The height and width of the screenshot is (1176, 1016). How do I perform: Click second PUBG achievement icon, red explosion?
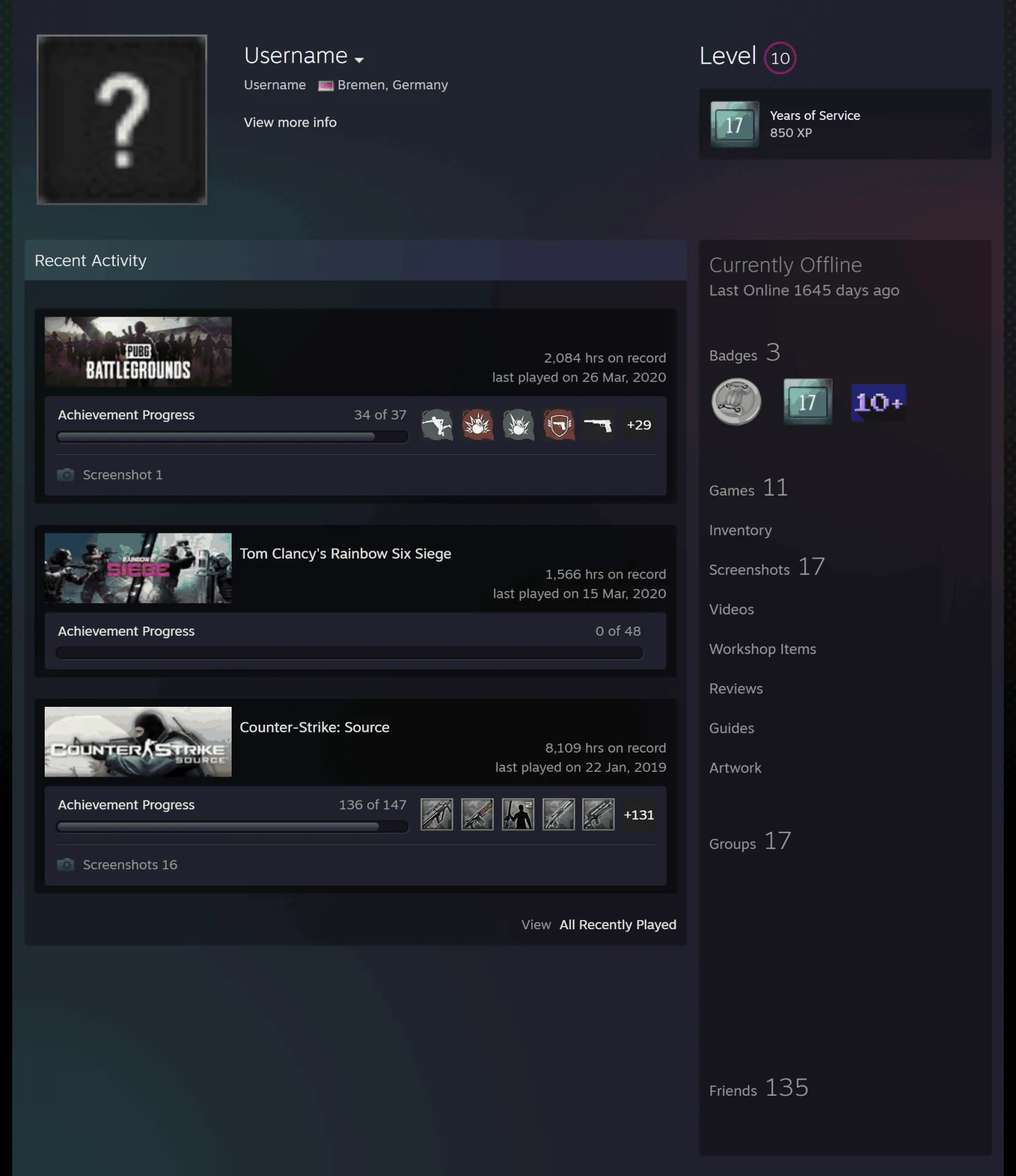[x=477, y=425]
